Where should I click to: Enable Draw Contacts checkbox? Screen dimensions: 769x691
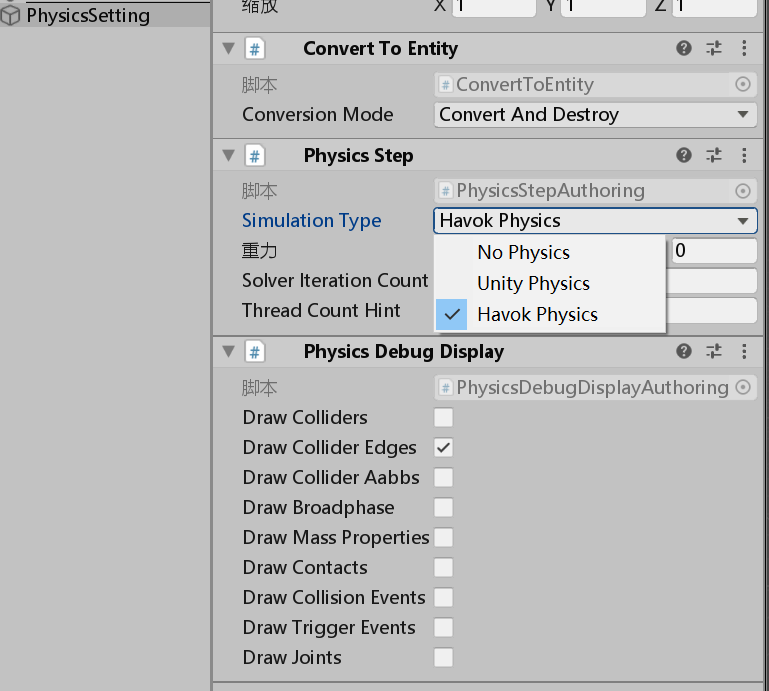point(443,567)
